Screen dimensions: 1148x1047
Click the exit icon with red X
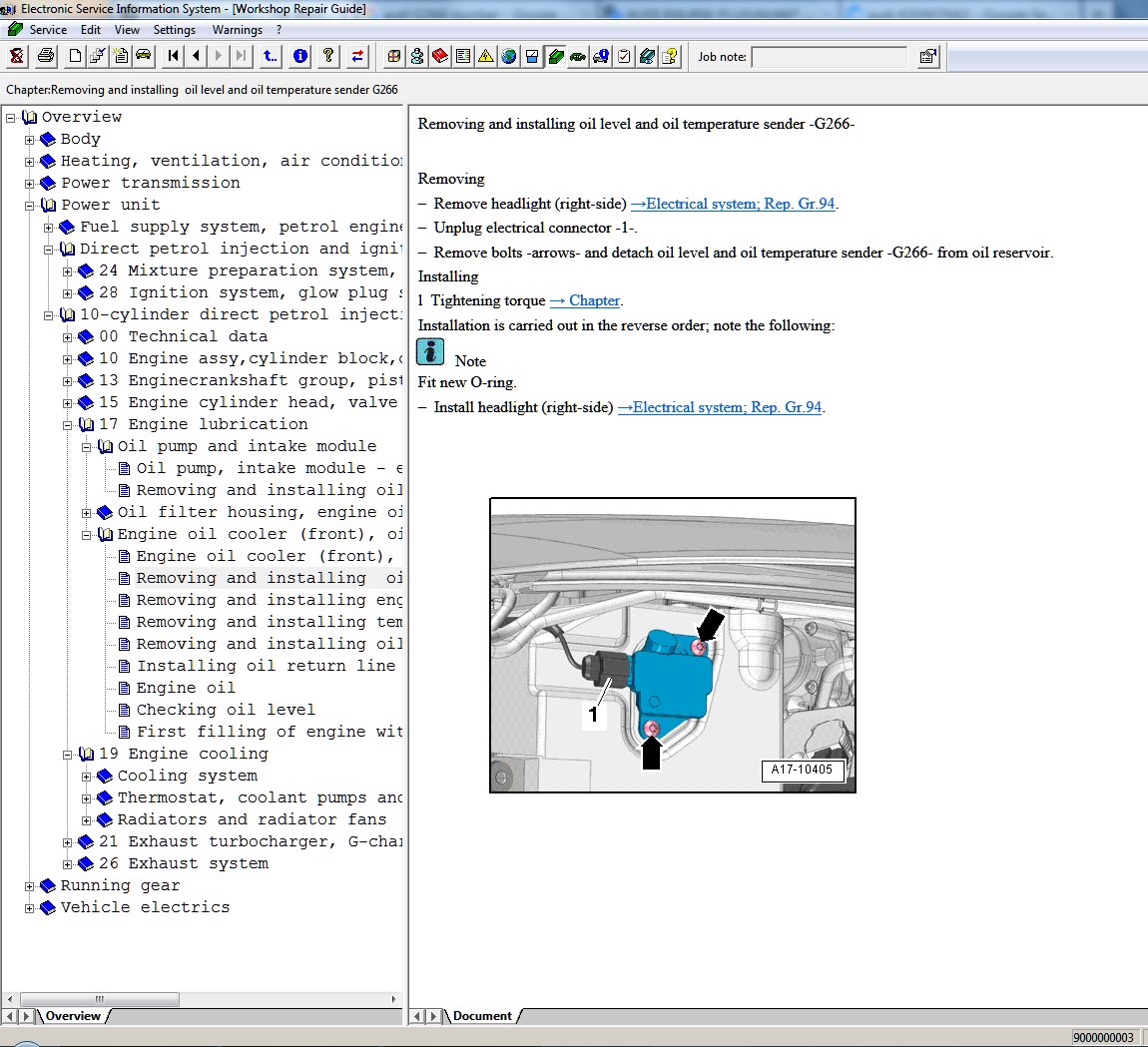click(17, 56)
